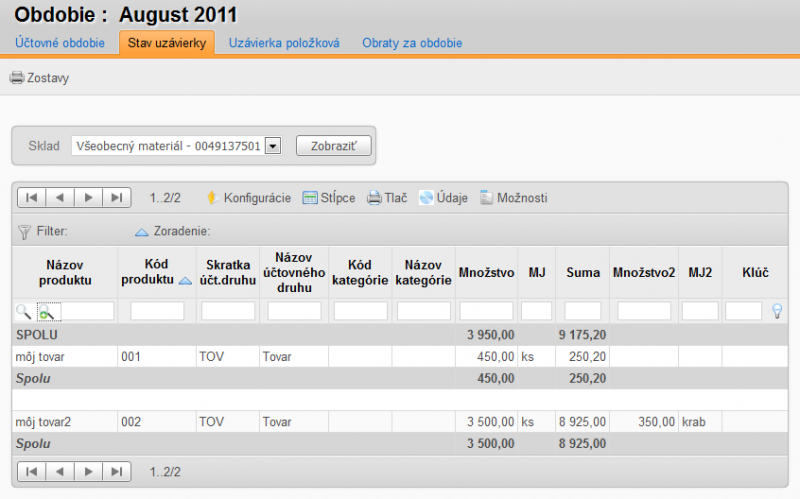This screenshot has width=800, height=499.
Task: Click the Možnosti options icon
Action: [486, 197]
